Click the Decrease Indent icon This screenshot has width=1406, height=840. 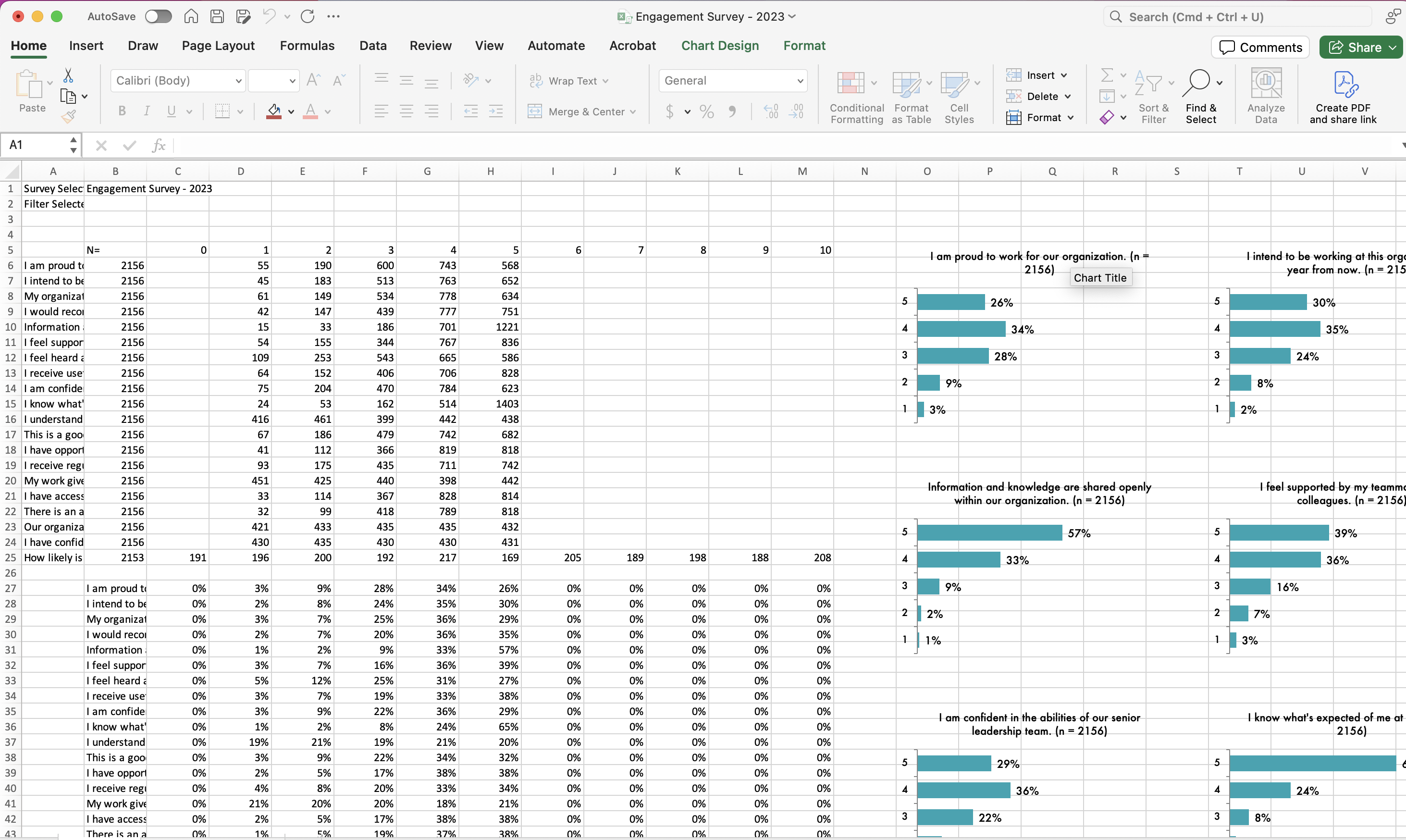(471, 111)
